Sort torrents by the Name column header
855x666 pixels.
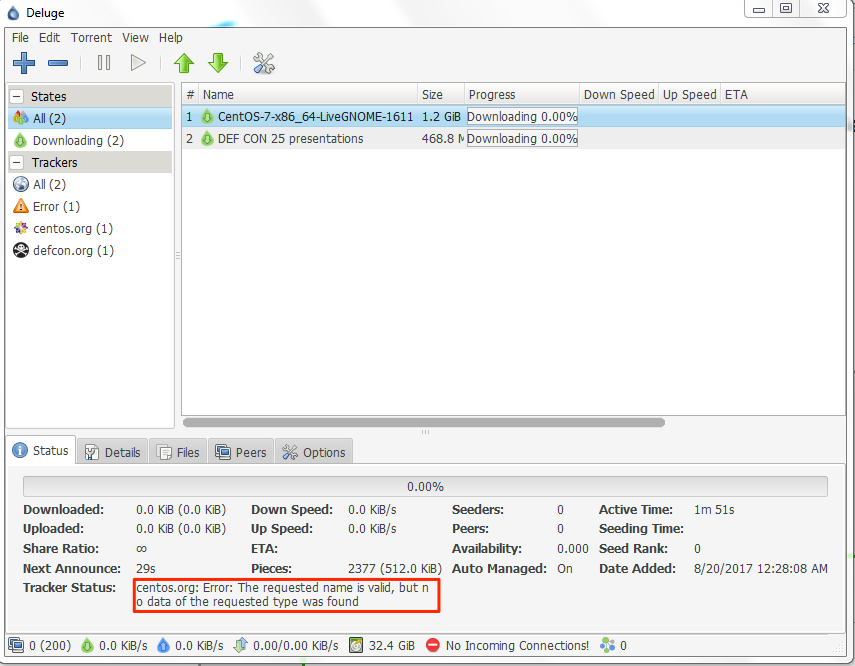click(x=308, y=94)
